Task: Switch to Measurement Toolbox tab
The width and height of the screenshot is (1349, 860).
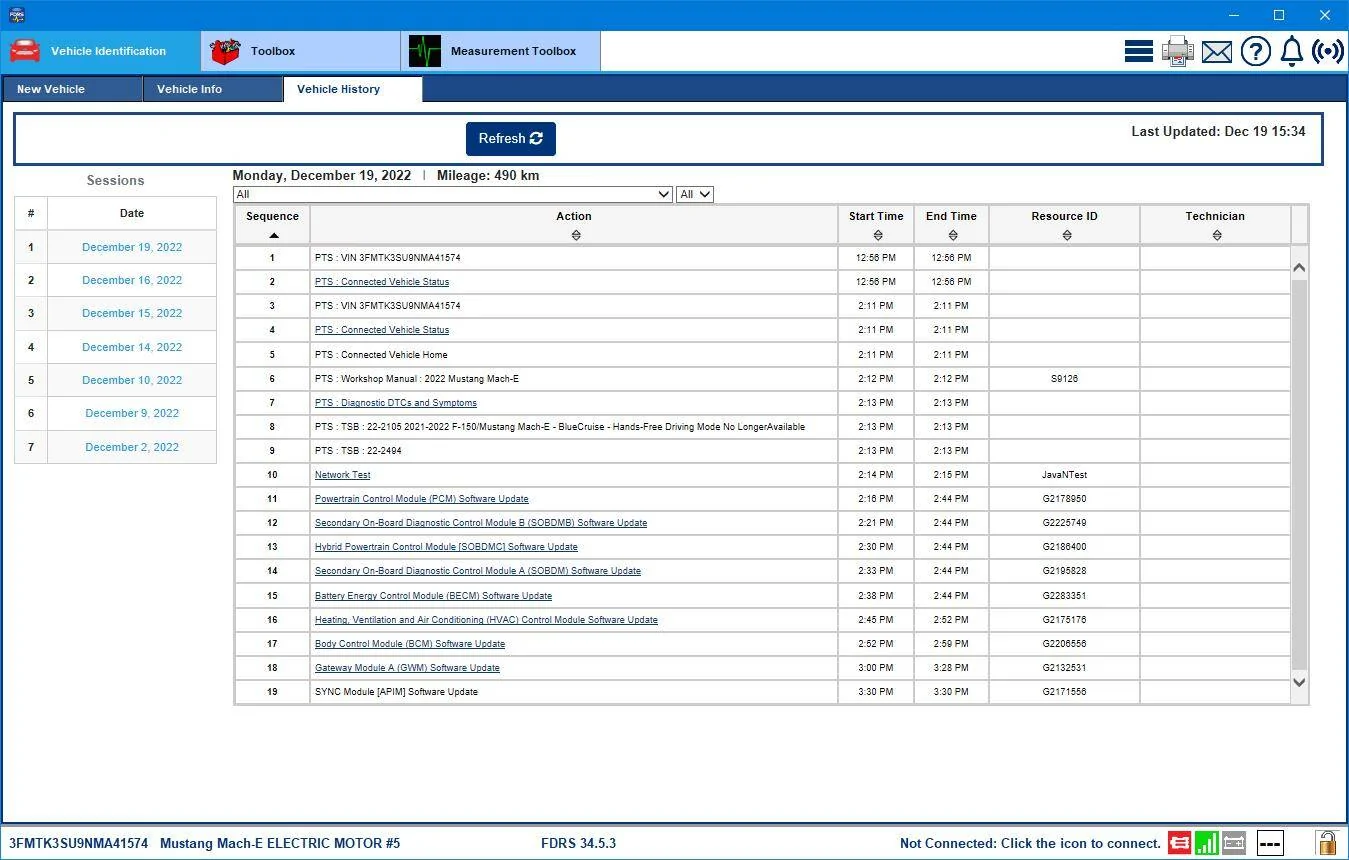Action: click(x=501, y=51)
